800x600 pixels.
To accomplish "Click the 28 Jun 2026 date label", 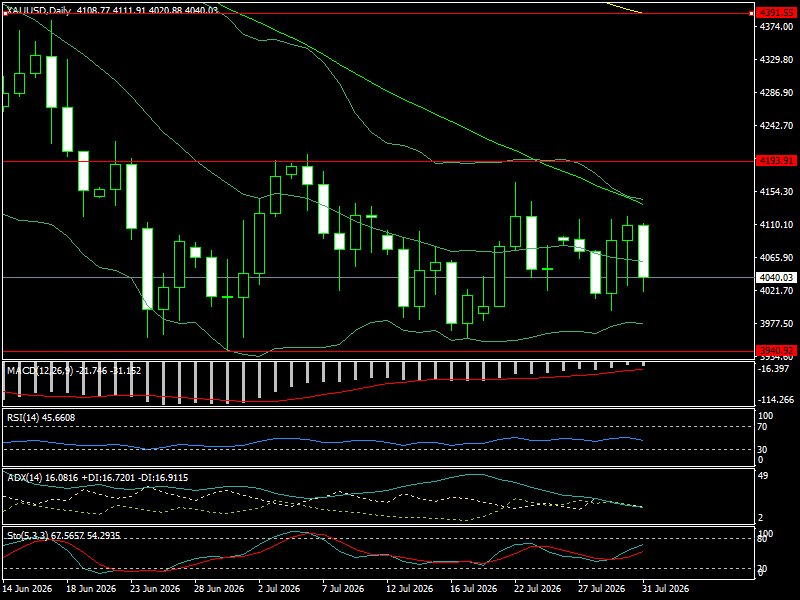I will [x=219, y=589].
